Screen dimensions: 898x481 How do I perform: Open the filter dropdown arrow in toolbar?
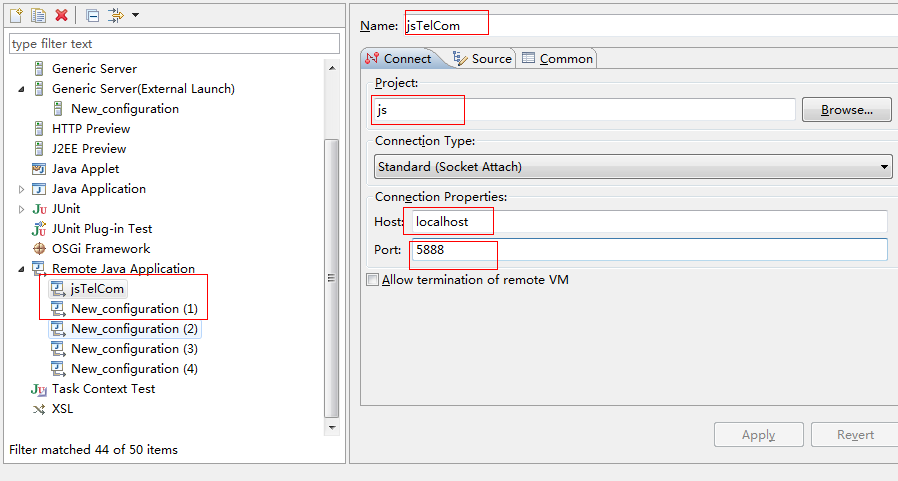point(135,15)
